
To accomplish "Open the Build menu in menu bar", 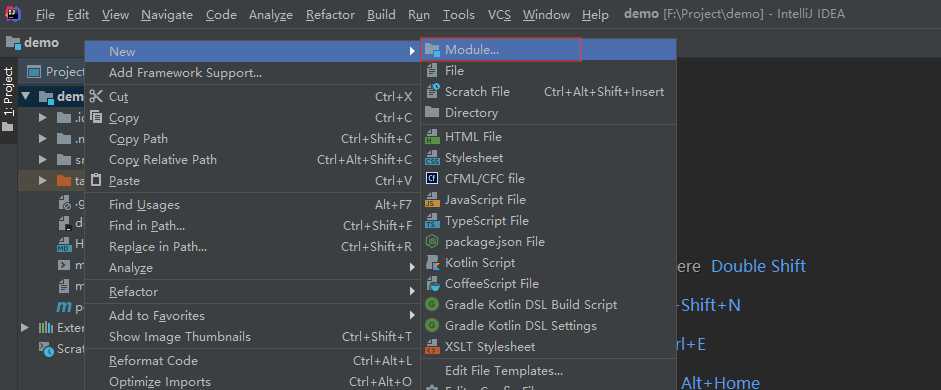I will pyautogui.click(x=381, y=14).
